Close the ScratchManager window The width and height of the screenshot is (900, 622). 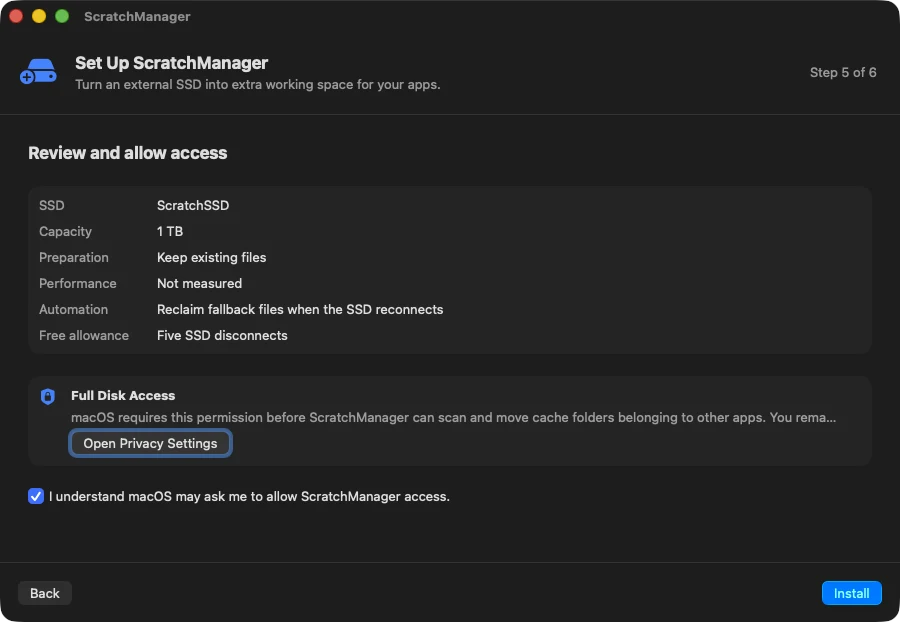click(16, 16)
